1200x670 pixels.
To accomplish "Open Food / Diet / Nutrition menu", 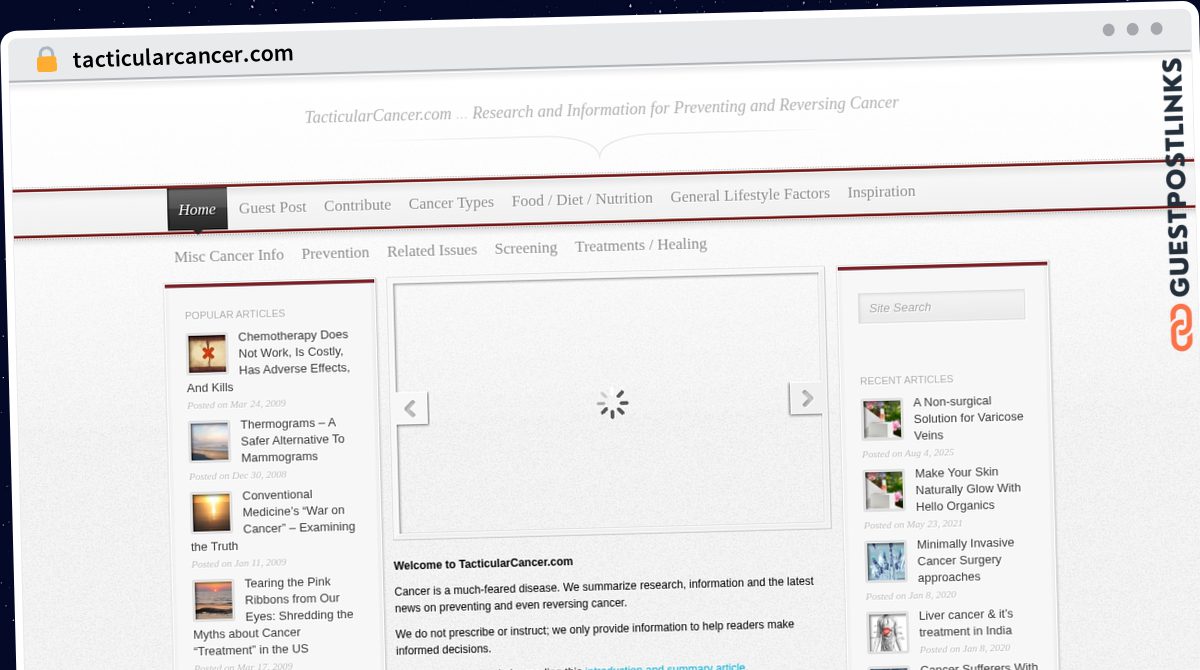I will pos(582,199).
